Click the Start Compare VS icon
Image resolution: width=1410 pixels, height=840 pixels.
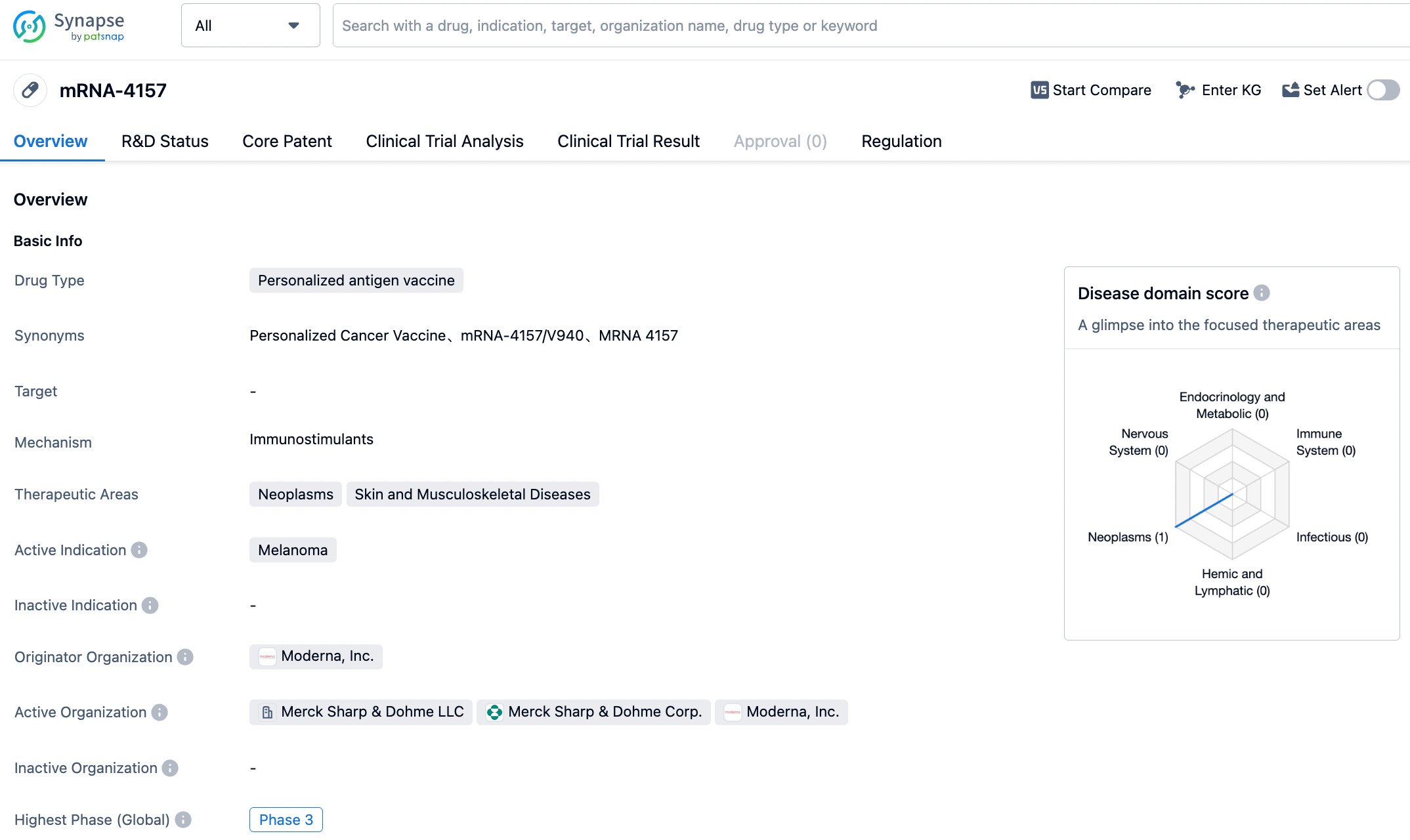coord(1039,90)
